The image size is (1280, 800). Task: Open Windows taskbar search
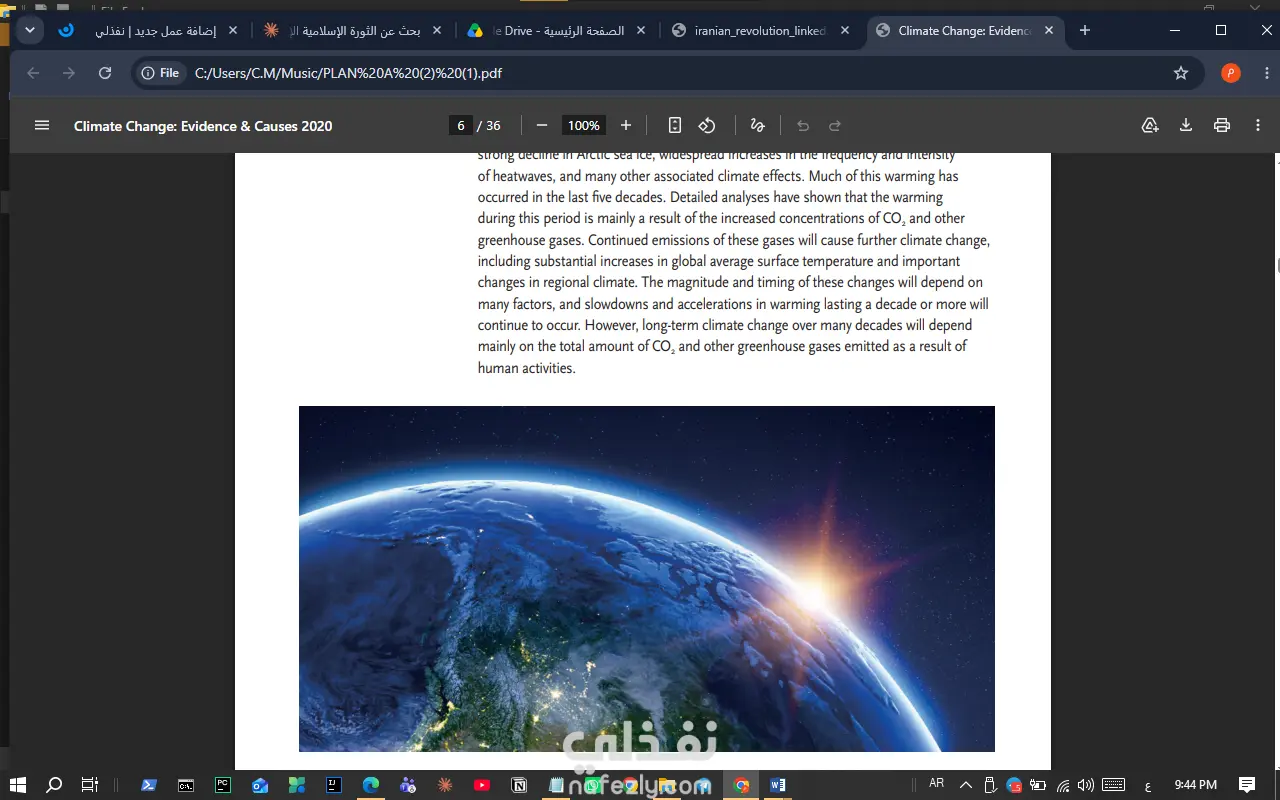54,785
